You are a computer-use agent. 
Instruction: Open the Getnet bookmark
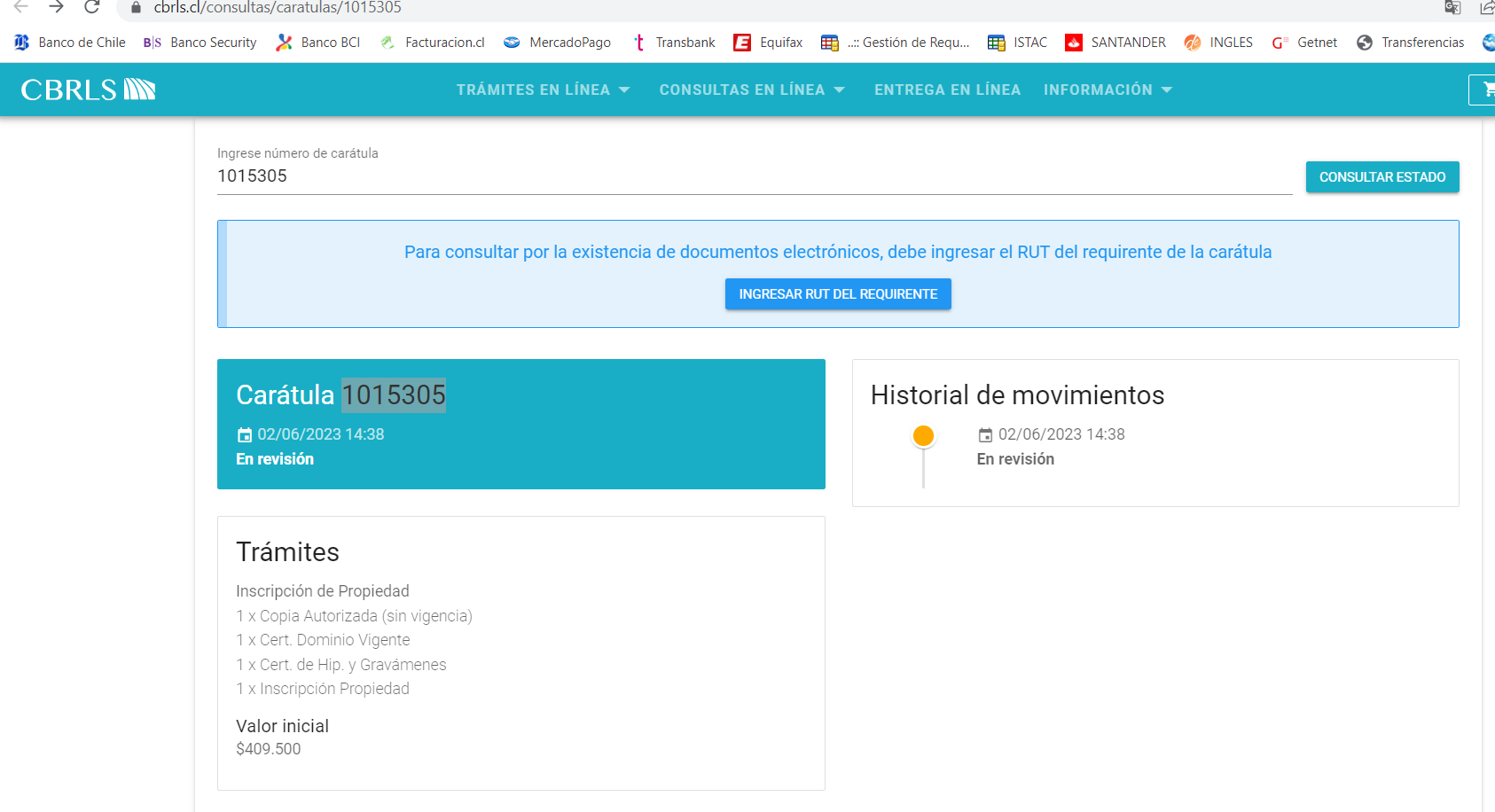(x=1304, y=43)
